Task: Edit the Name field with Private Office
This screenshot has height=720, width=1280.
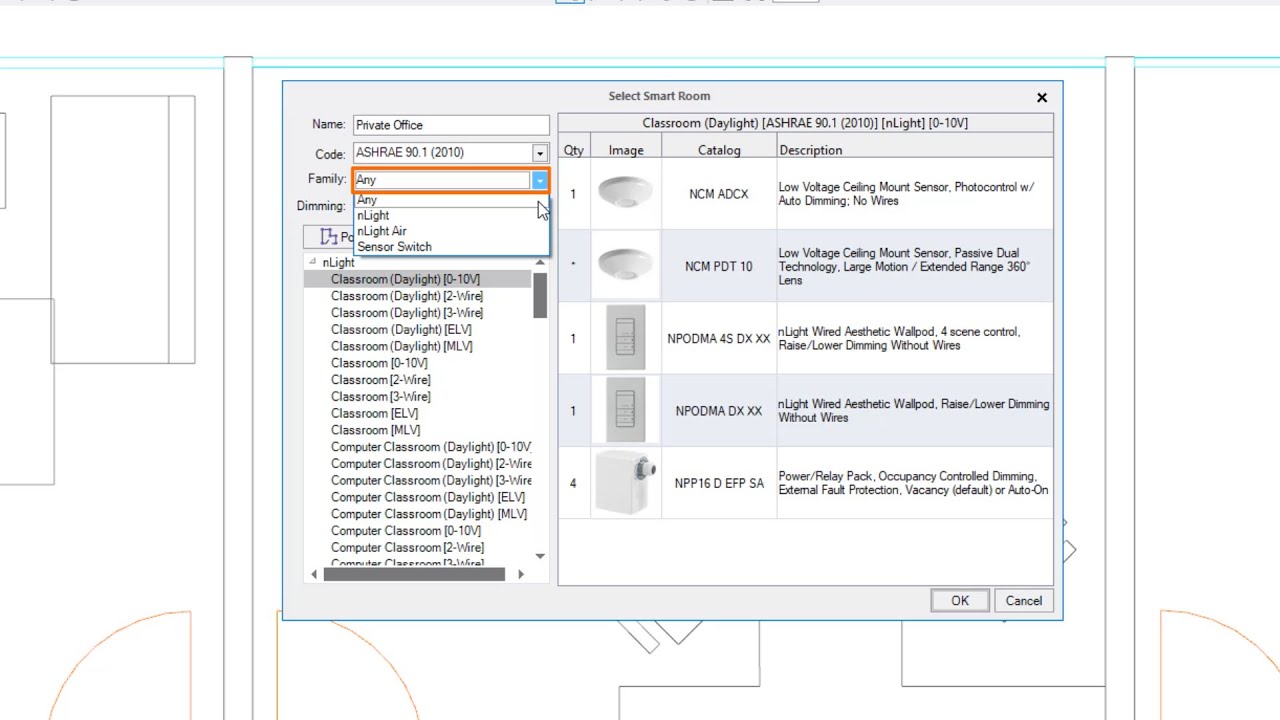Action: point(451,125)
